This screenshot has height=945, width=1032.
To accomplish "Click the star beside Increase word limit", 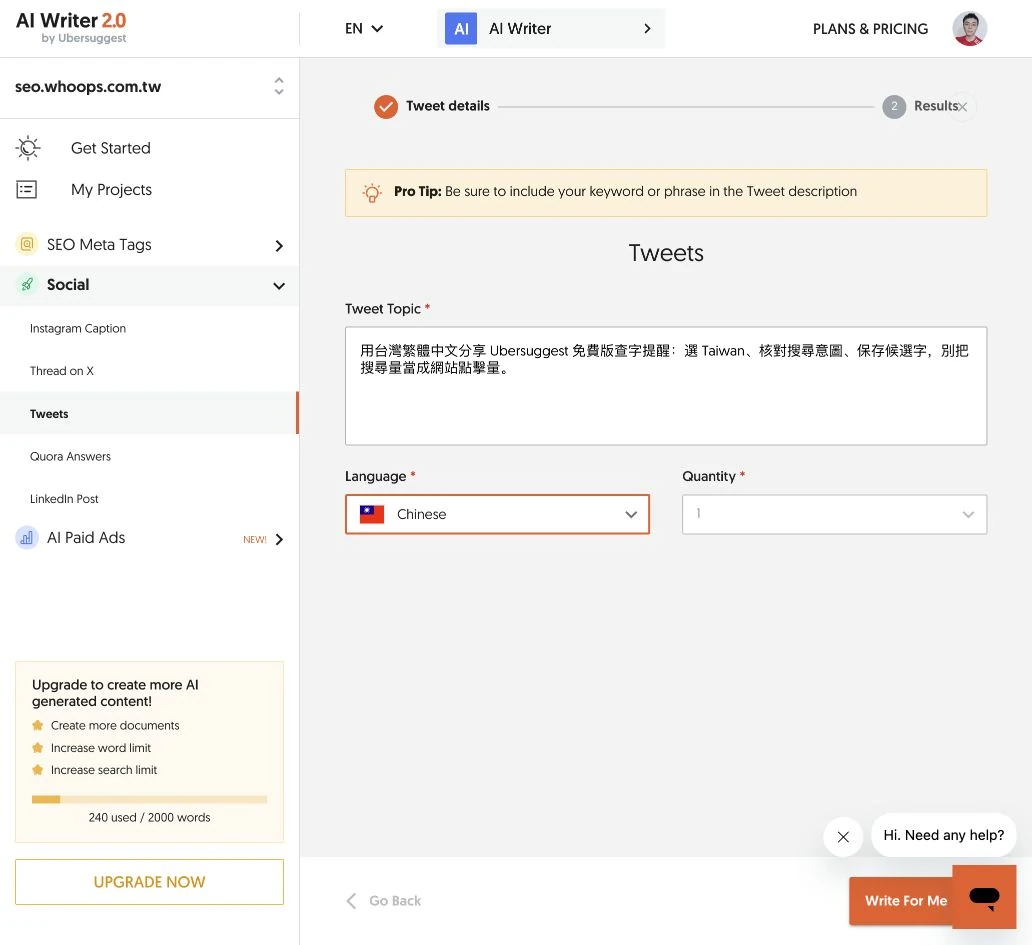I will tap(38, 748).
